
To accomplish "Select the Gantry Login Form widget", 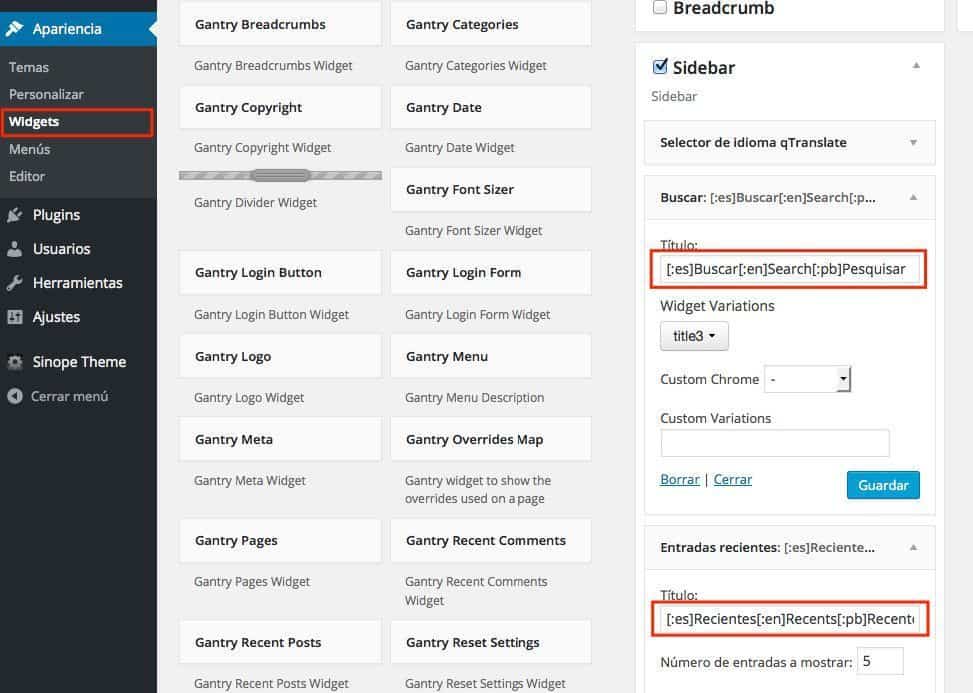I will tap(491, 273).
